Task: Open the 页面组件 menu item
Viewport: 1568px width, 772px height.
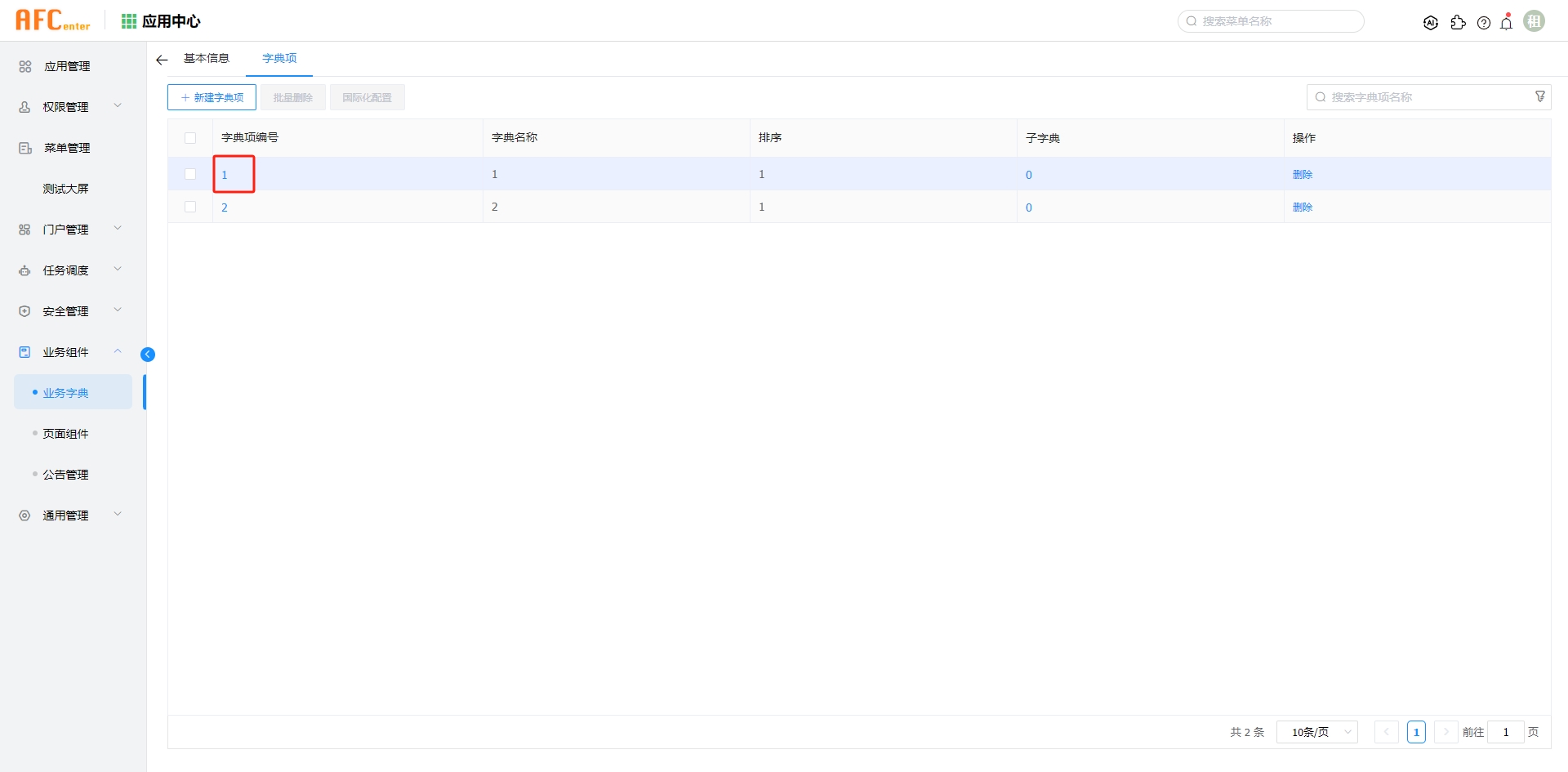Action: 65,433
